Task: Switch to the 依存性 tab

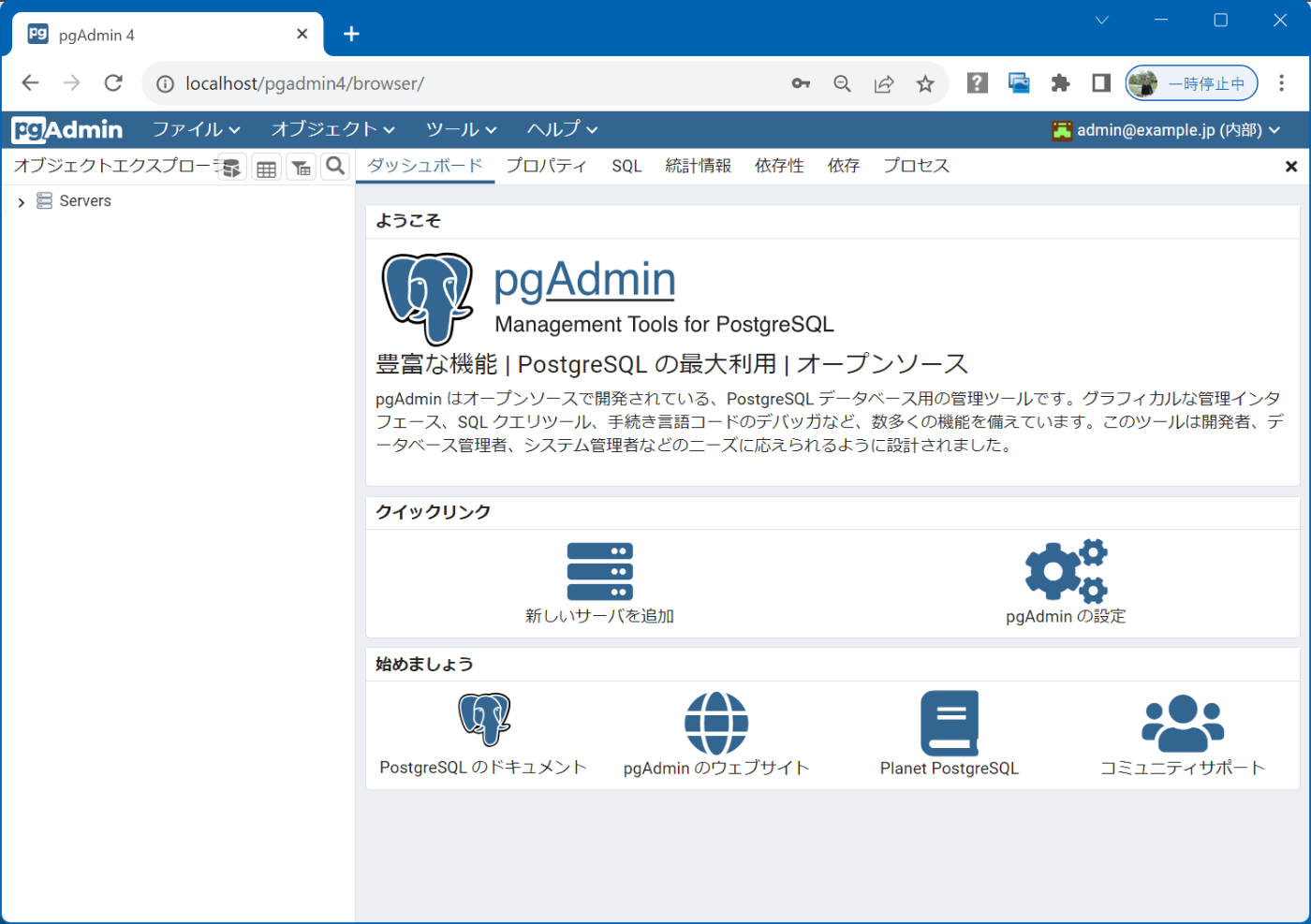Action: (780, 166)
